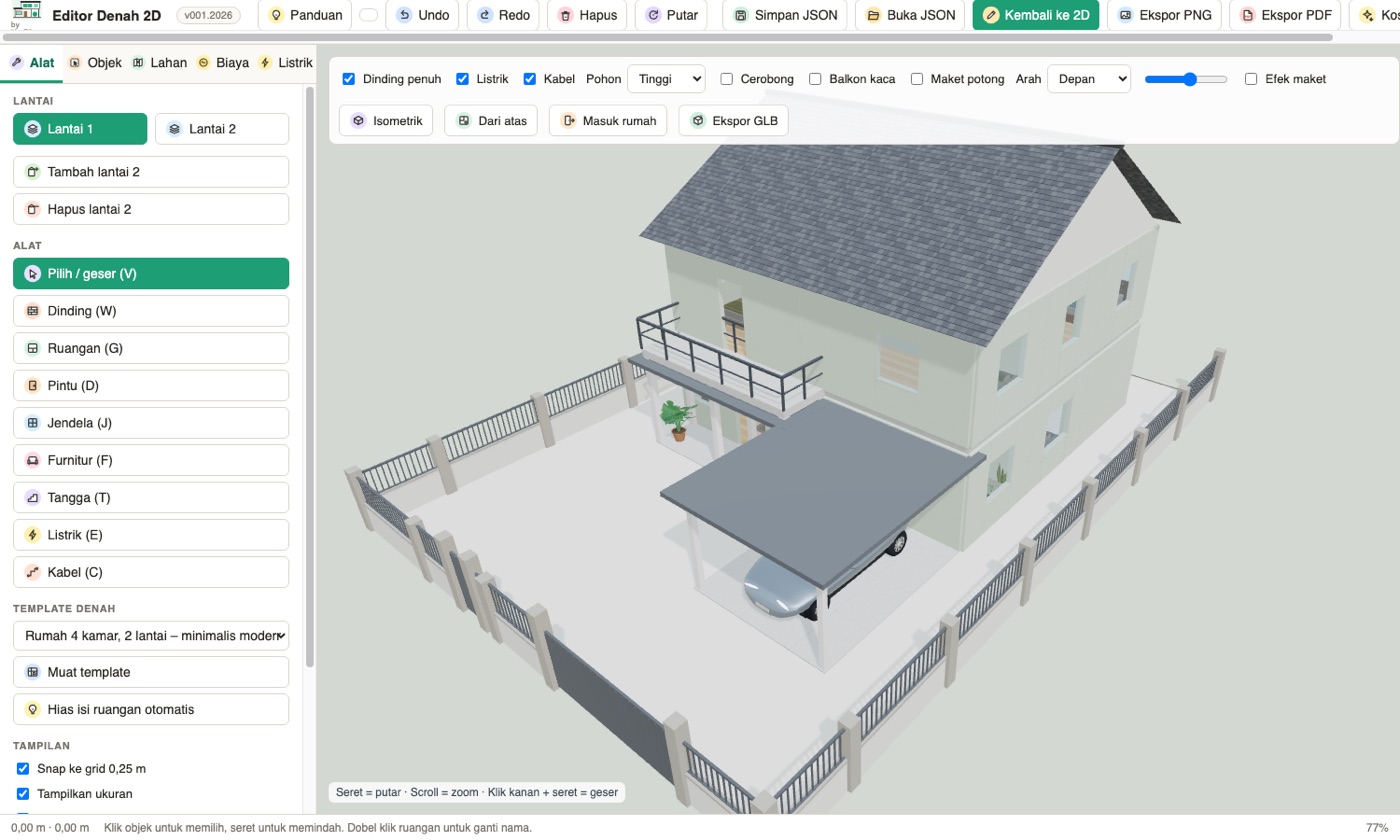Uncheck the Kabel checkbox in 3D options
This screenshot has width=1400, height=840.
point(530,79)
